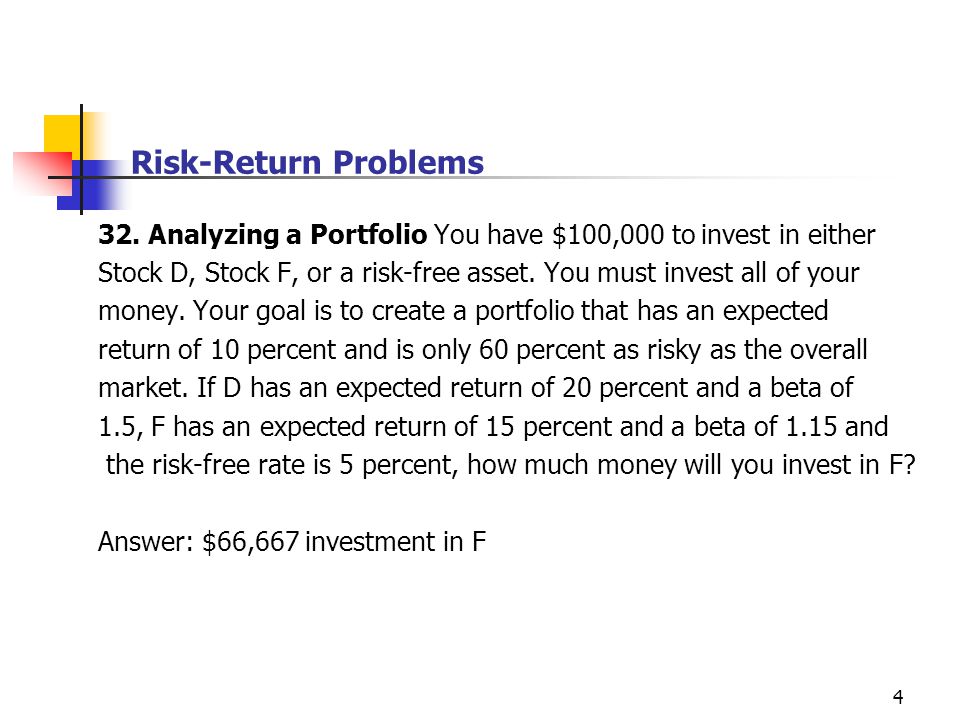The image size is (960, 720).
Task: Click the words 'risk-free asset' in the paragraph
Action: [x=448, y=274]
